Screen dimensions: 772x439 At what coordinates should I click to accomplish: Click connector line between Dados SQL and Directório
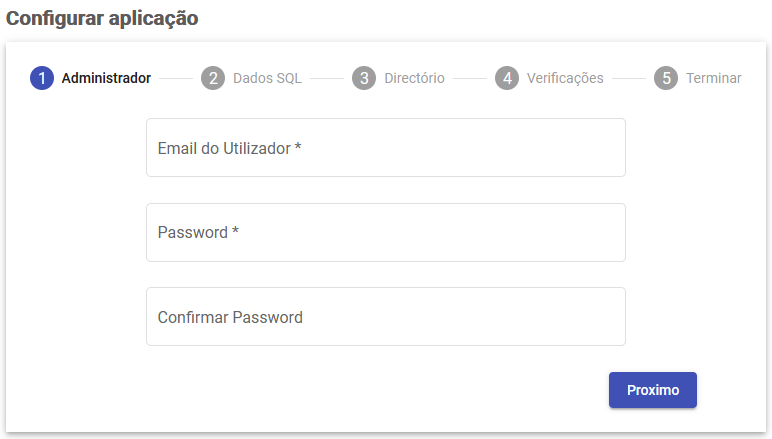click(x=326, y=78)
